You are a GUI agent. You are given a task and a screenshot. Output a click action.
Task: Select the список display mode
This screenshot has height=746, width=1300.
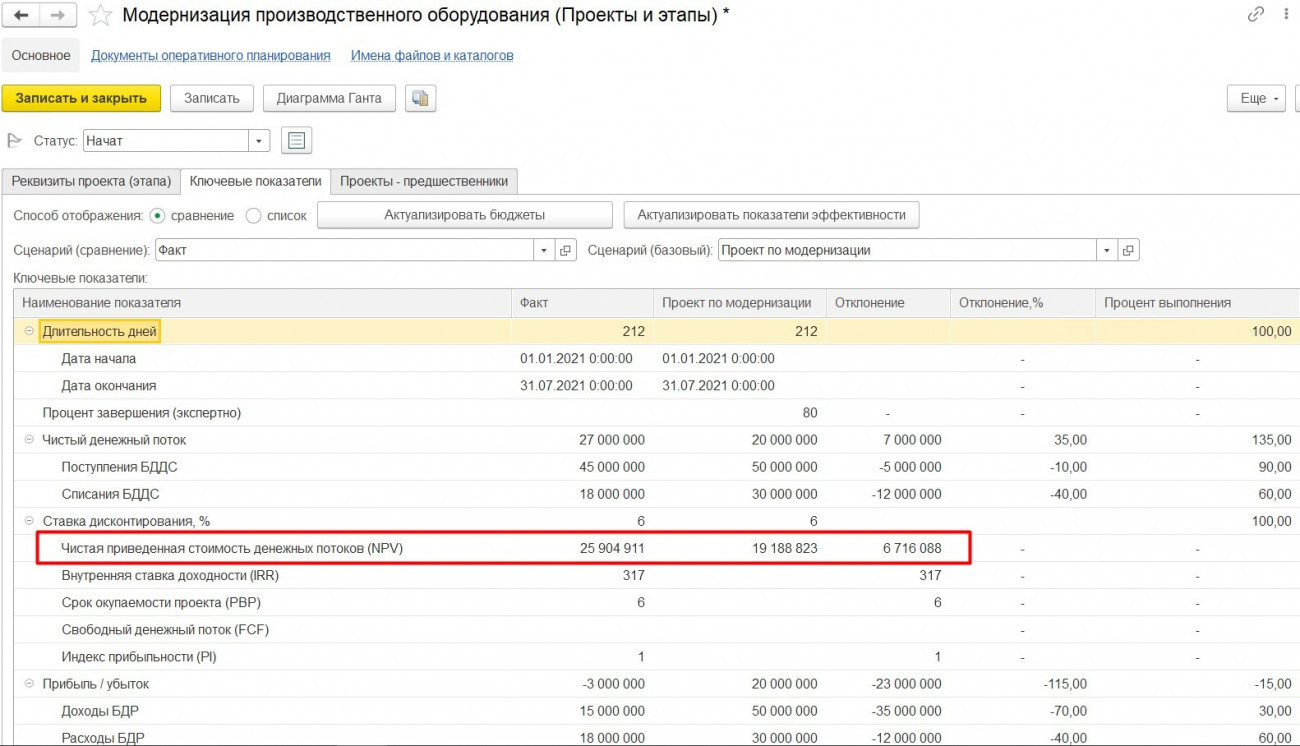[x=253, y=215]
